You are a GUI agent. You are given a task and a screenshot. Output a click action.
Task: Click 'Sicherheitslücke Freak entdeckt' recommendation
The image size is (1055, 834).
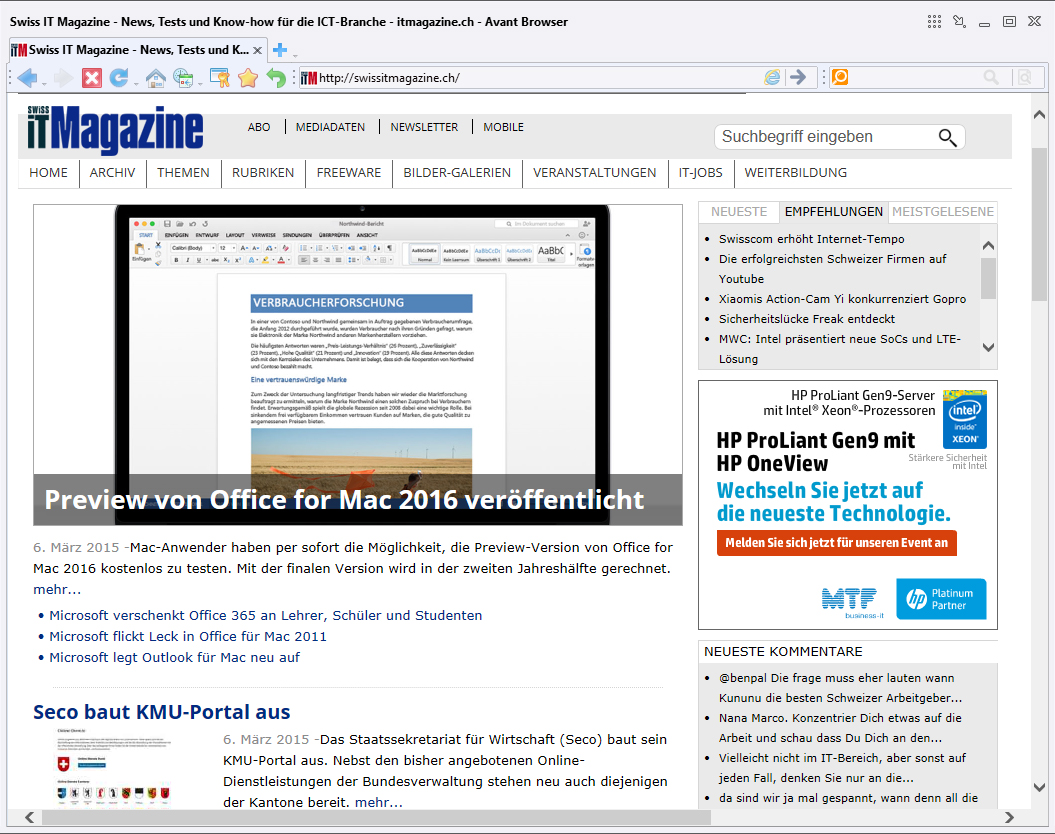coord(807,319)
